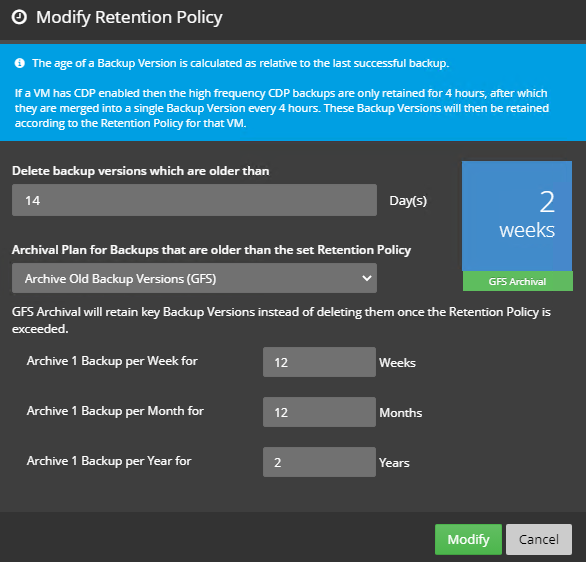Viewport: 586px width, 562px height.
Task: Cancel the retention policy dialog
Action: 539,539
